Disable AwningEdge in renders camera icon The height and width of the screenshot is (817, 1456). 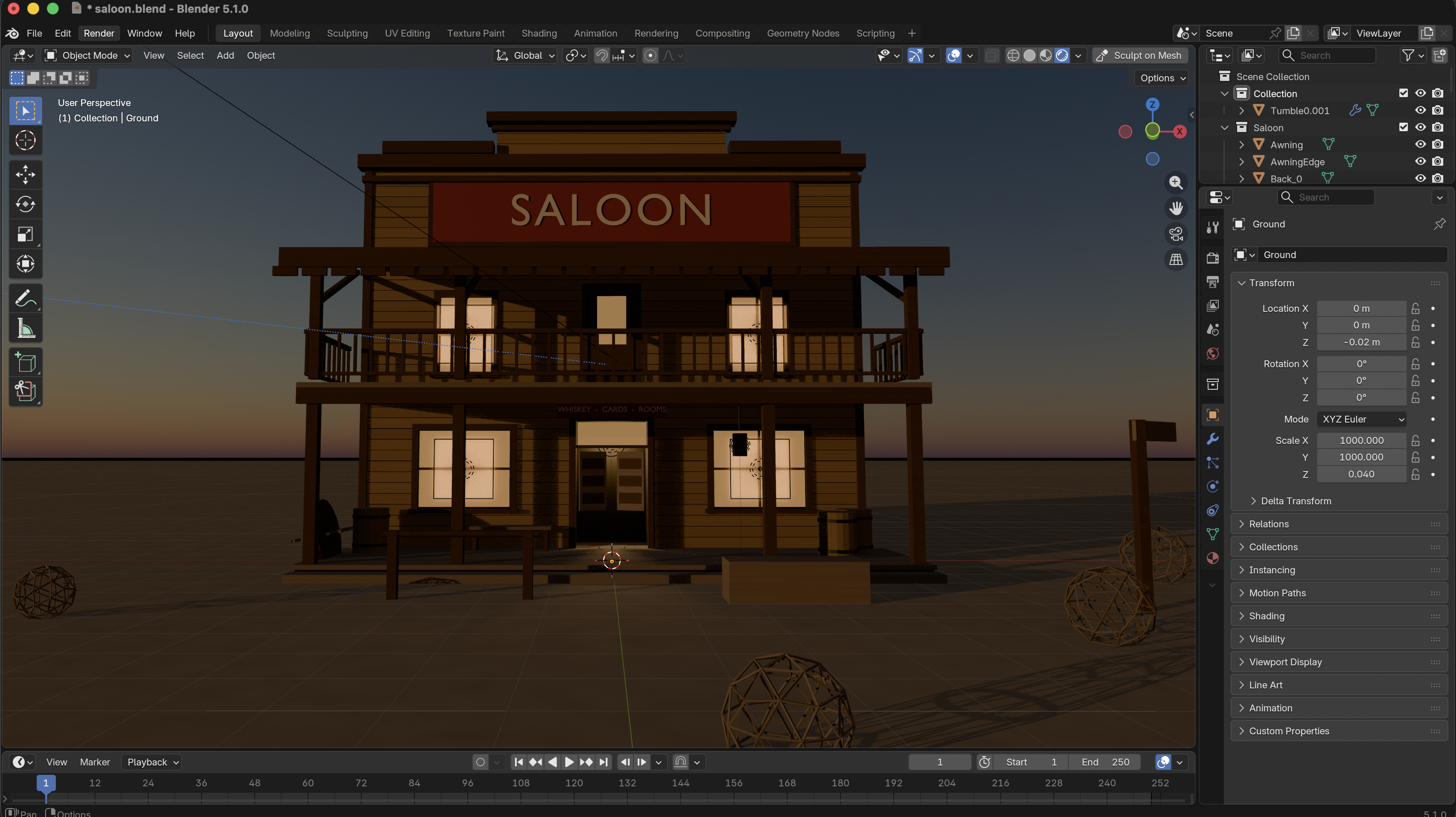[x=1438, y=161]
